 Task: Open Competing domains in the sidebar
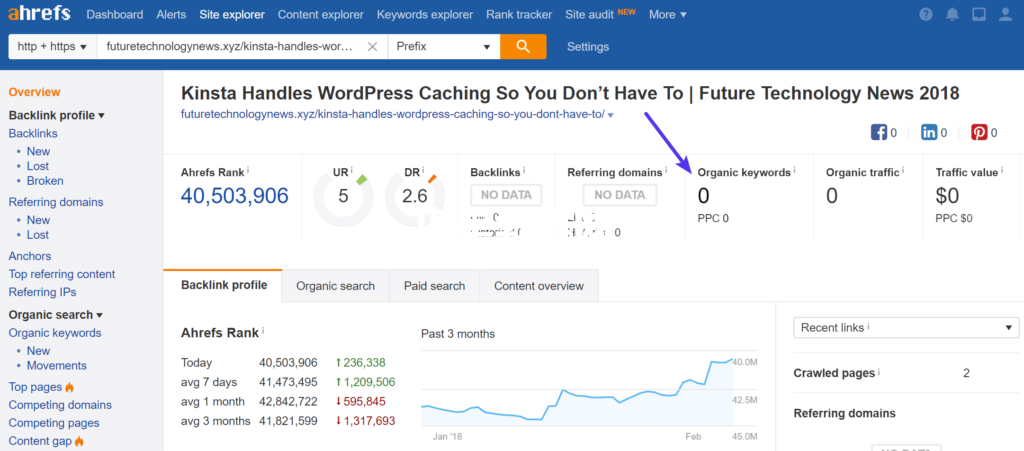tap(60, 405)
